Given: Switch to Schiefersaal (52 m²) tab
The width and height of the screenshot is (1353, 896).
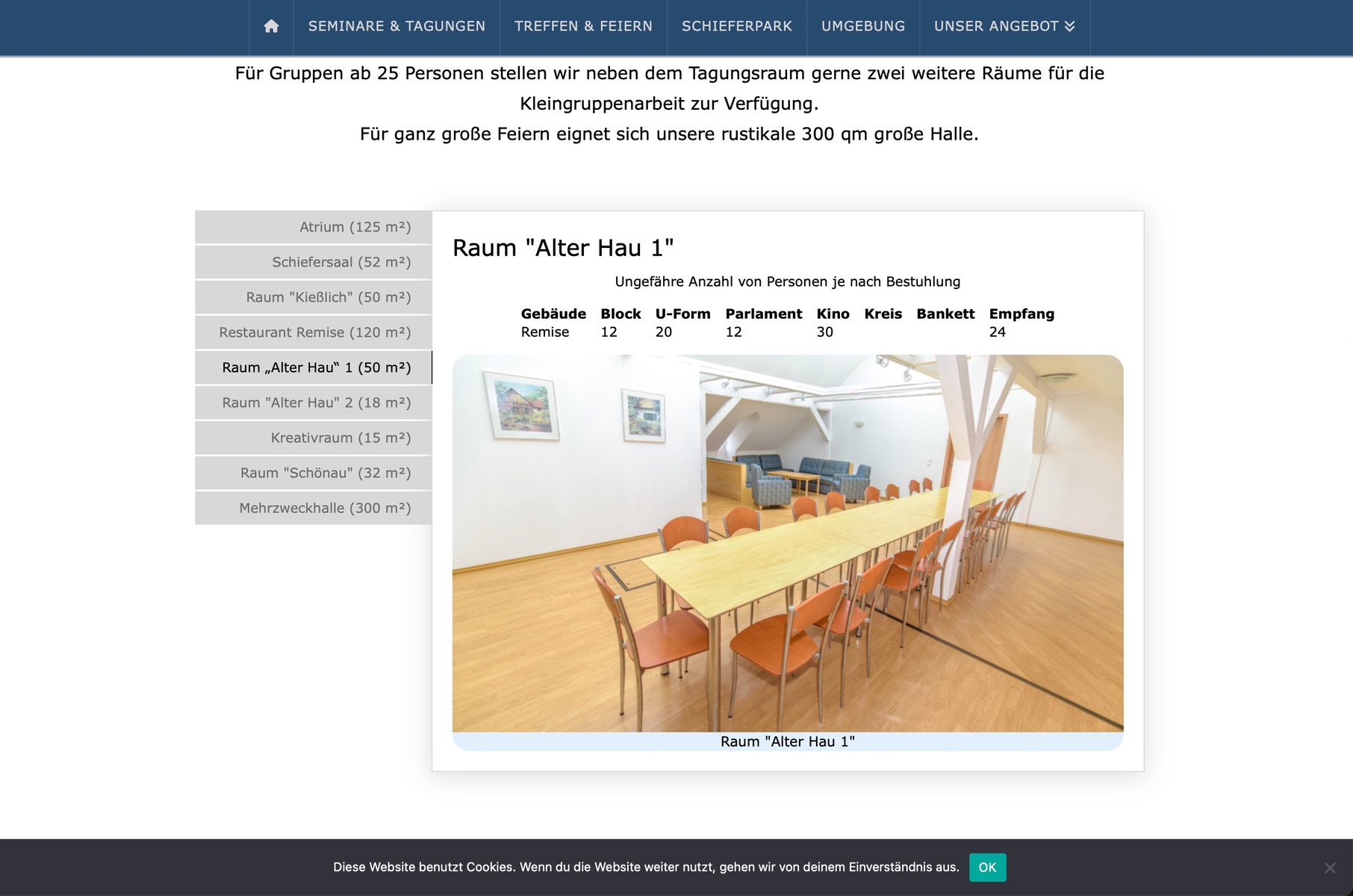Looking at the screenshot, I should tap(314, 262).
